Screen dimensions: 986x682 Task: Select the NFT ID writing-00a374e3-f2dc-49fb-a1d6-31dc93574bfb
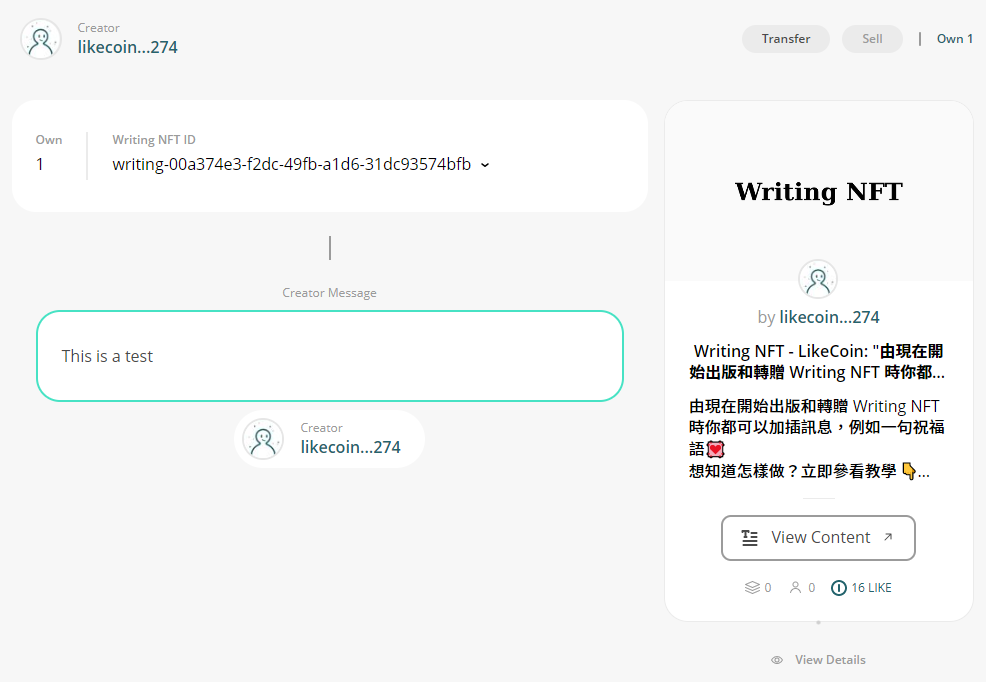point(292,164)
